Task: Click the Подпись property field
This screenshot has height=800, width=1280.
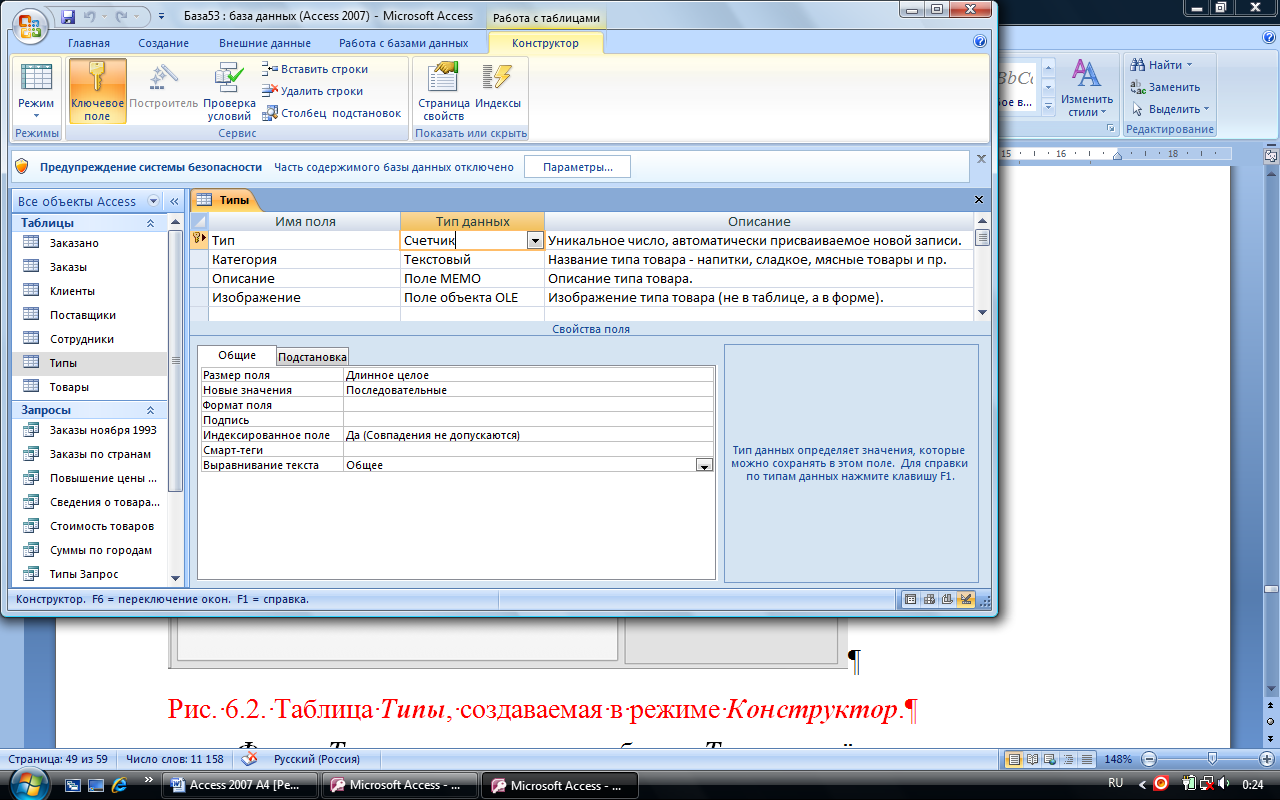Action: click(x=529, y=420)
